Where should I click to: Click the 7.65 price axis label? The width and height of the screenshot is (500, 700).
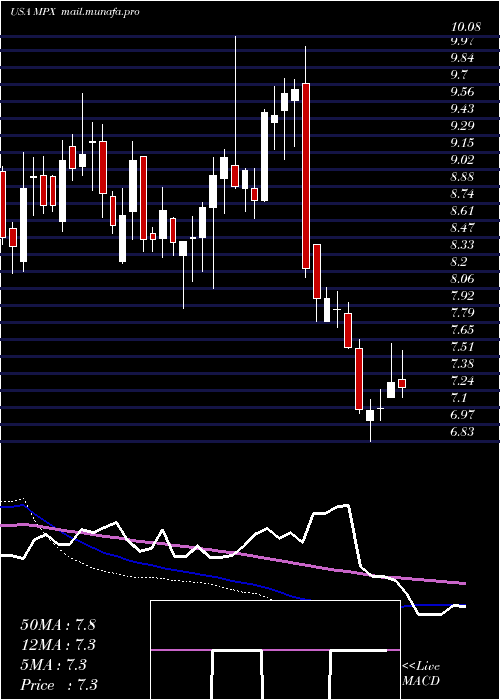(462, 330)
